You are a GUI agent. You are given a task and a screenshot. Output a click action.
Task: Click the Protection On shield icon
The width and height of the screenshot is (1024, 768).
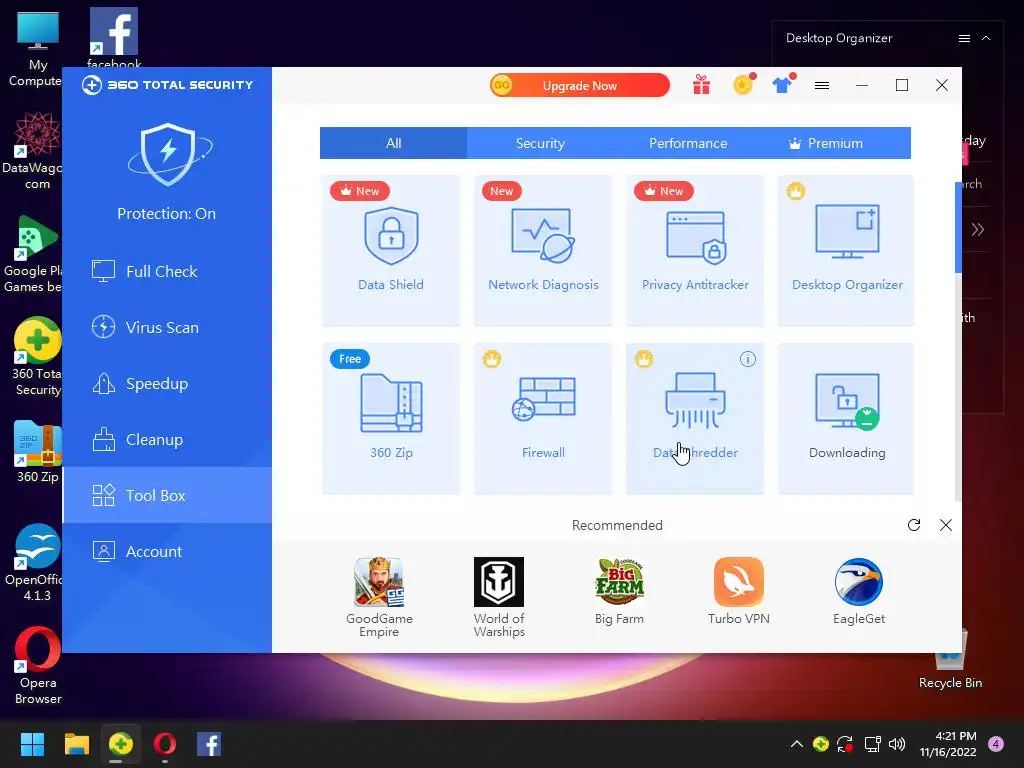pyautogui.click(x=169, y=155)
